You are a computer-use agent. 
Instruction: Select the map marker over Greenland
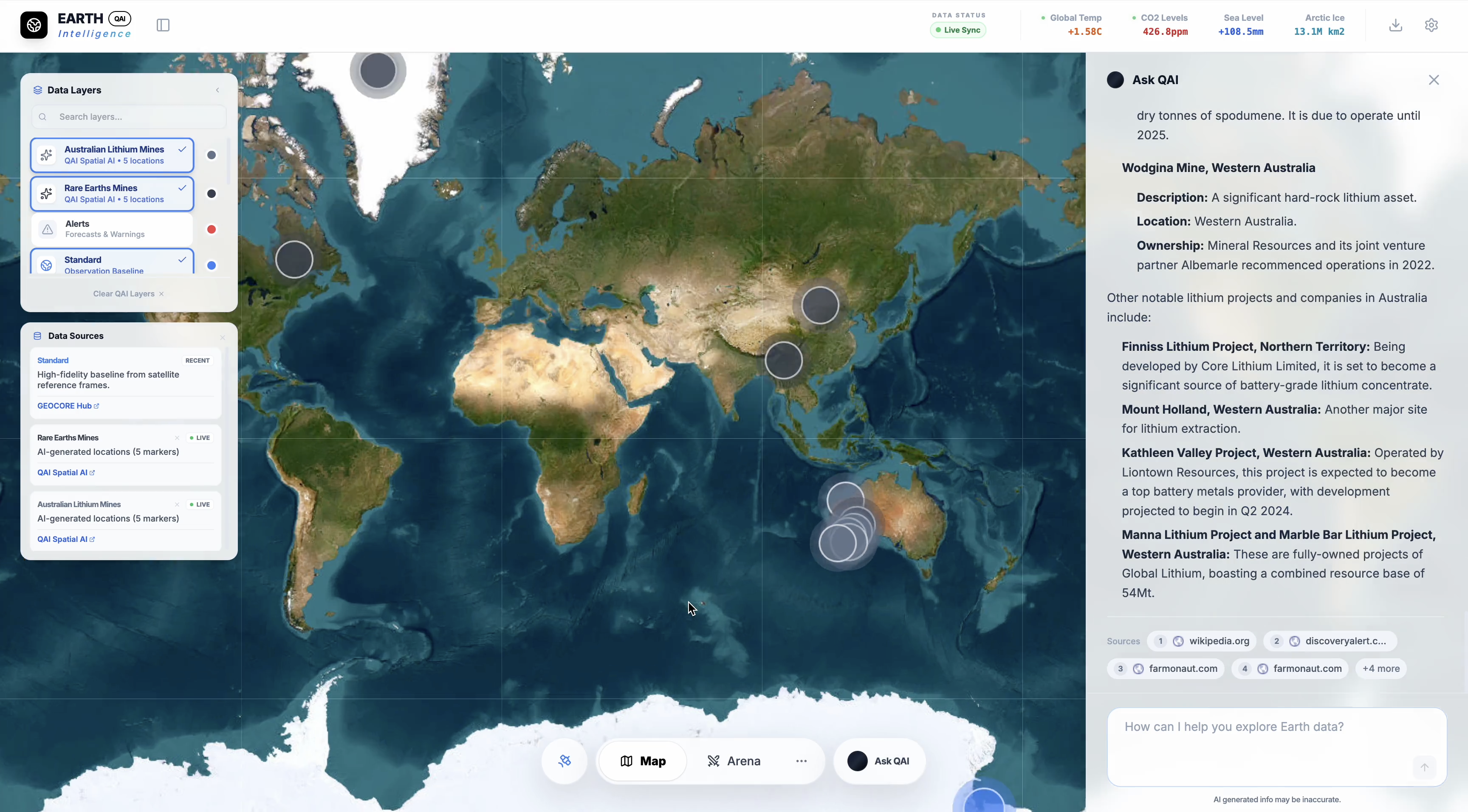(378, 70)
